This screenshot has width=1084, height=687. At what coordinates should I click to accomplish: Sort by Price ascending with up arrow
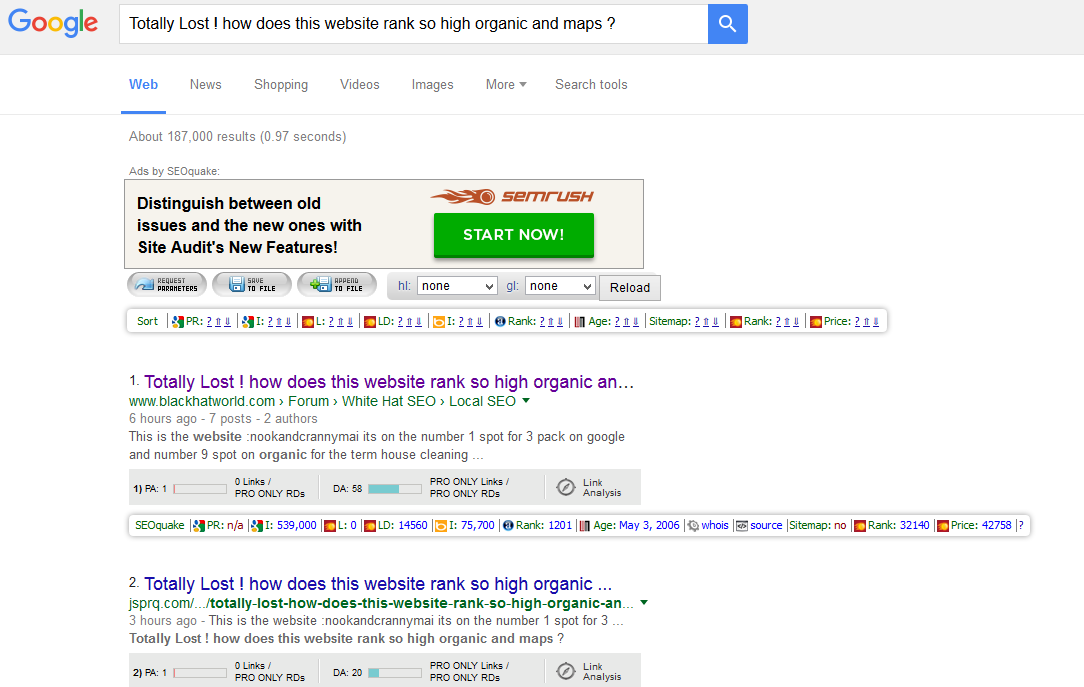pyautogui.click(x=866, y=321)
